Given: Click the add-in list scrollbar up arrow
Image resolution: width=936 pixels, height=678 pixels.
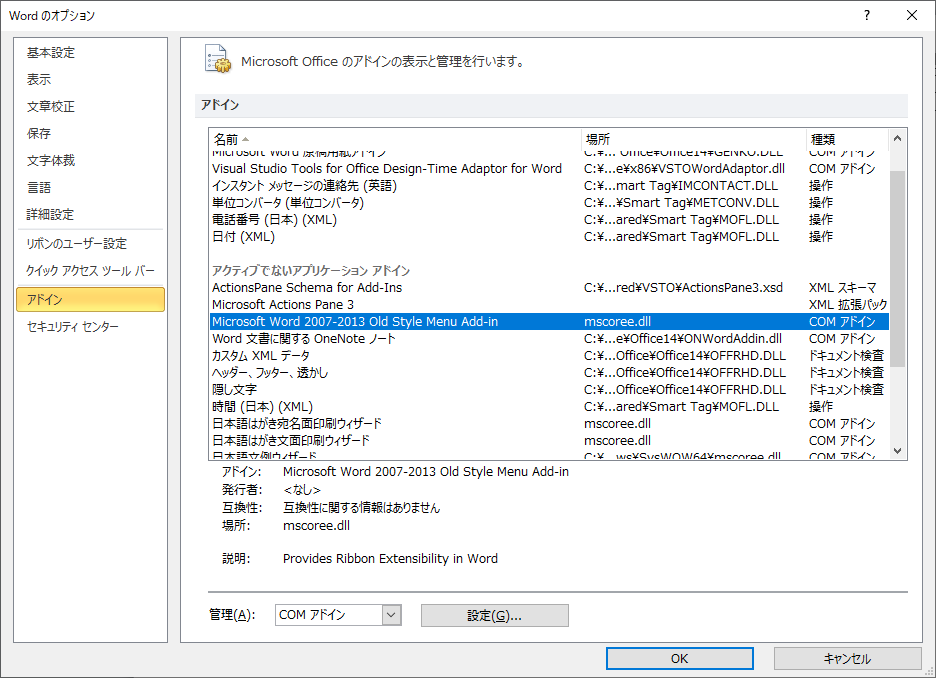Looking at the screenshot, I should coord(897,139).
